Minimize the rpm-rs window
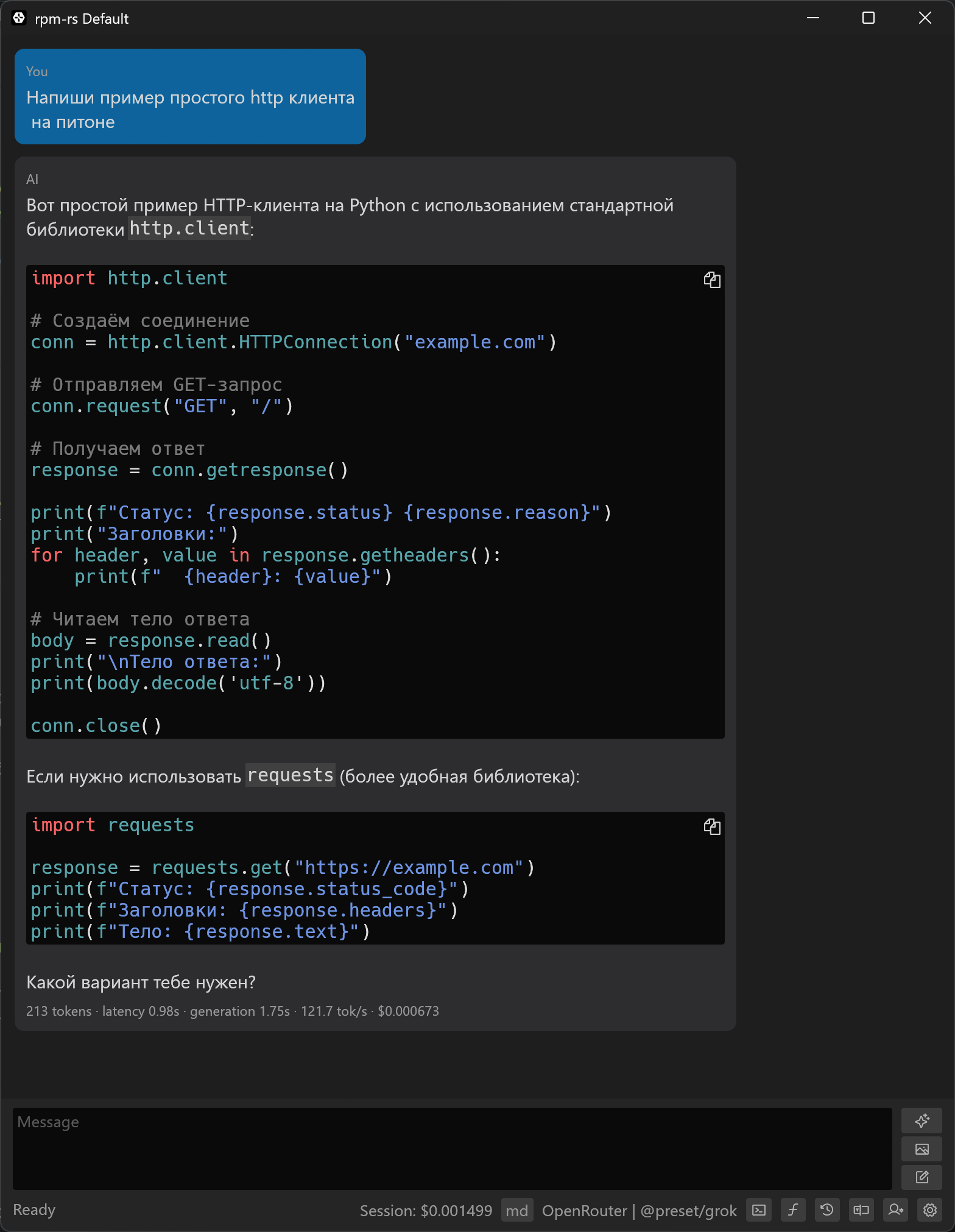Screen dimensions: 955x1232 [813, 18]
